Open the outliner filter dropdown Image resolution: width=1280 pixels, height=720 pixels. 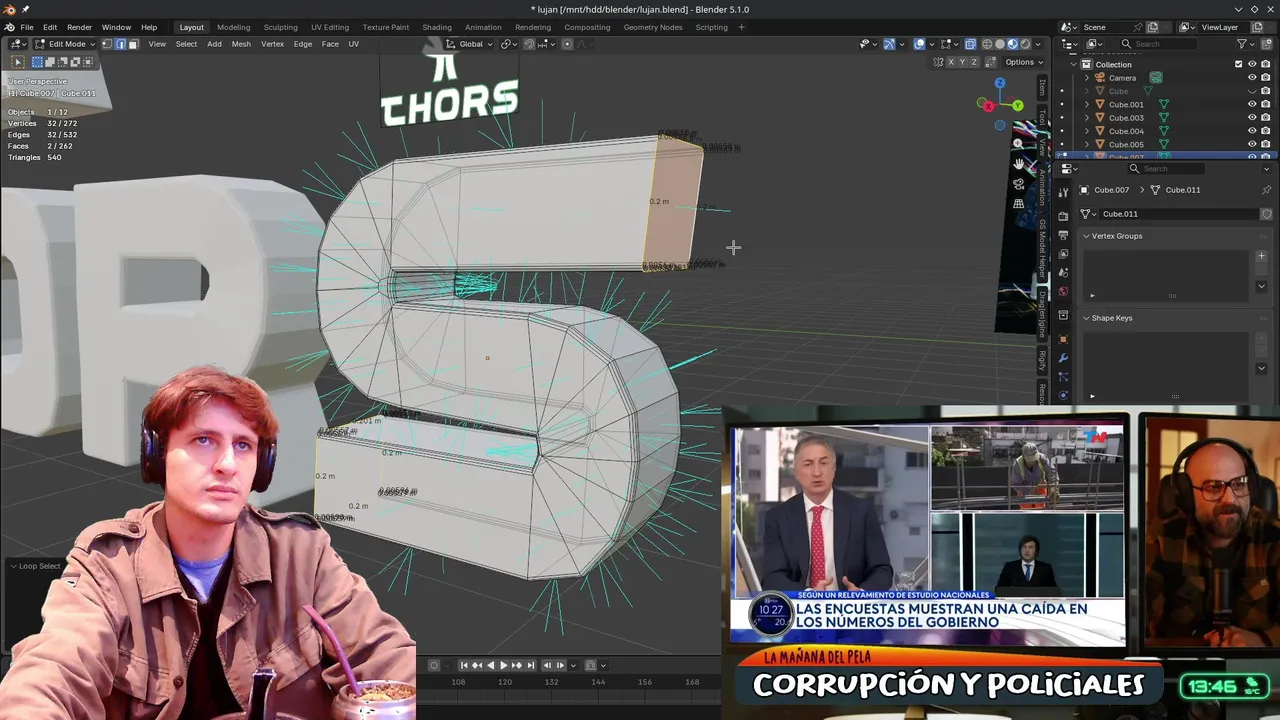coord(1246,44)
